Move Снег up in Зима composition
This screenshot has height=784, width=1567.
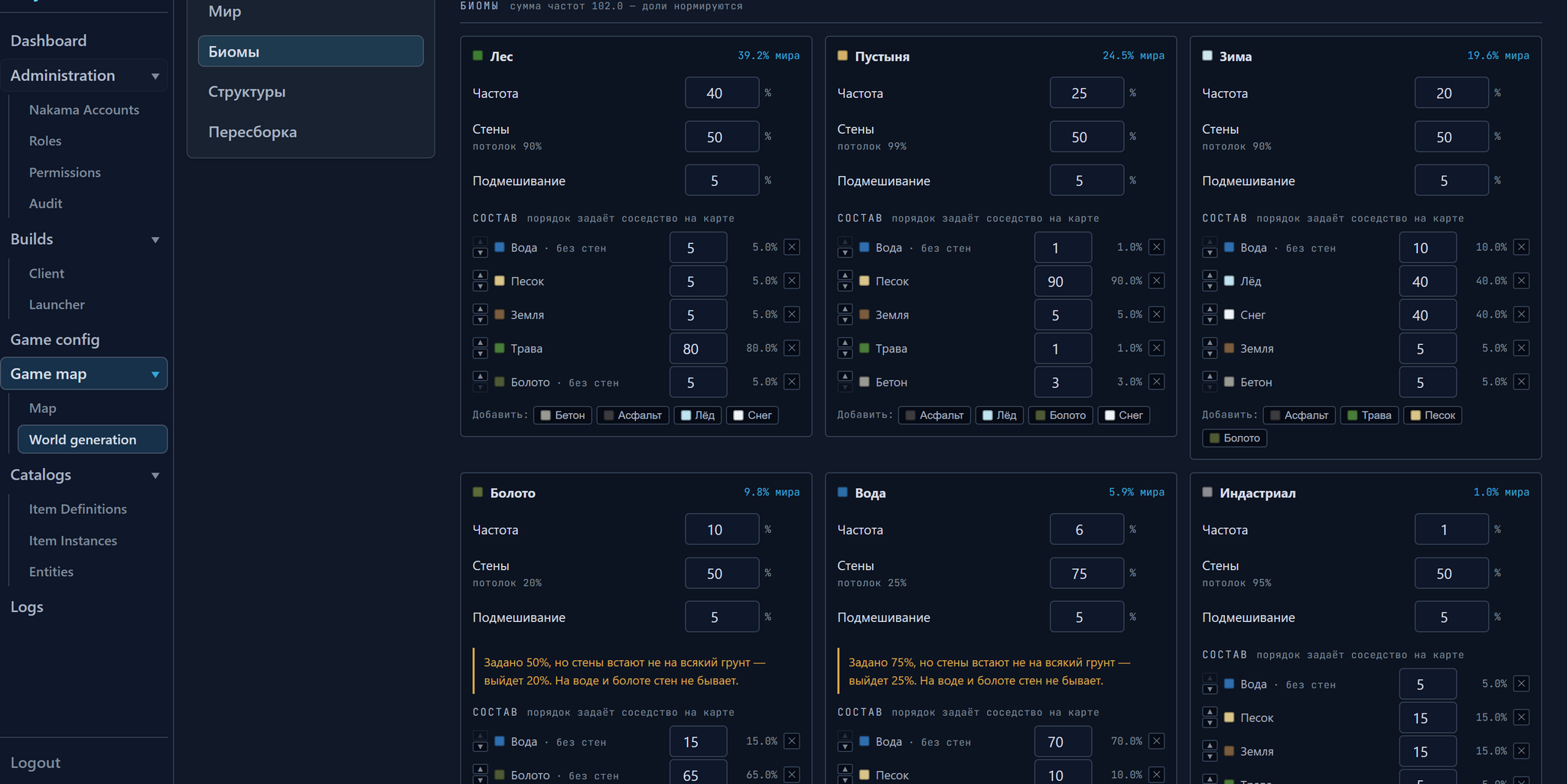coord(1210,309)
